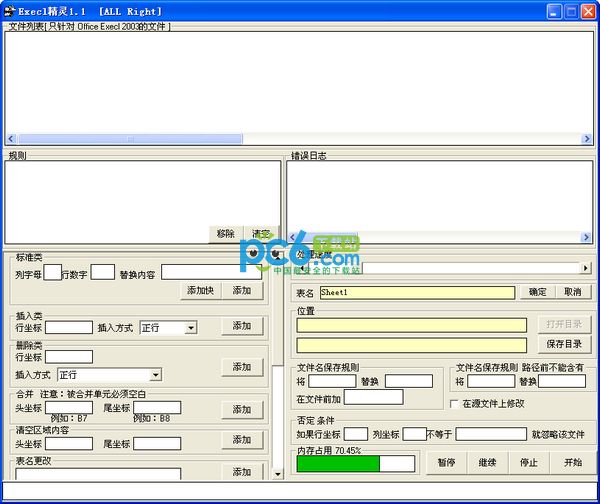Click 添加 button in 删除类 group
This screenshot has height=504, width=600.
(x=242, y=367)
